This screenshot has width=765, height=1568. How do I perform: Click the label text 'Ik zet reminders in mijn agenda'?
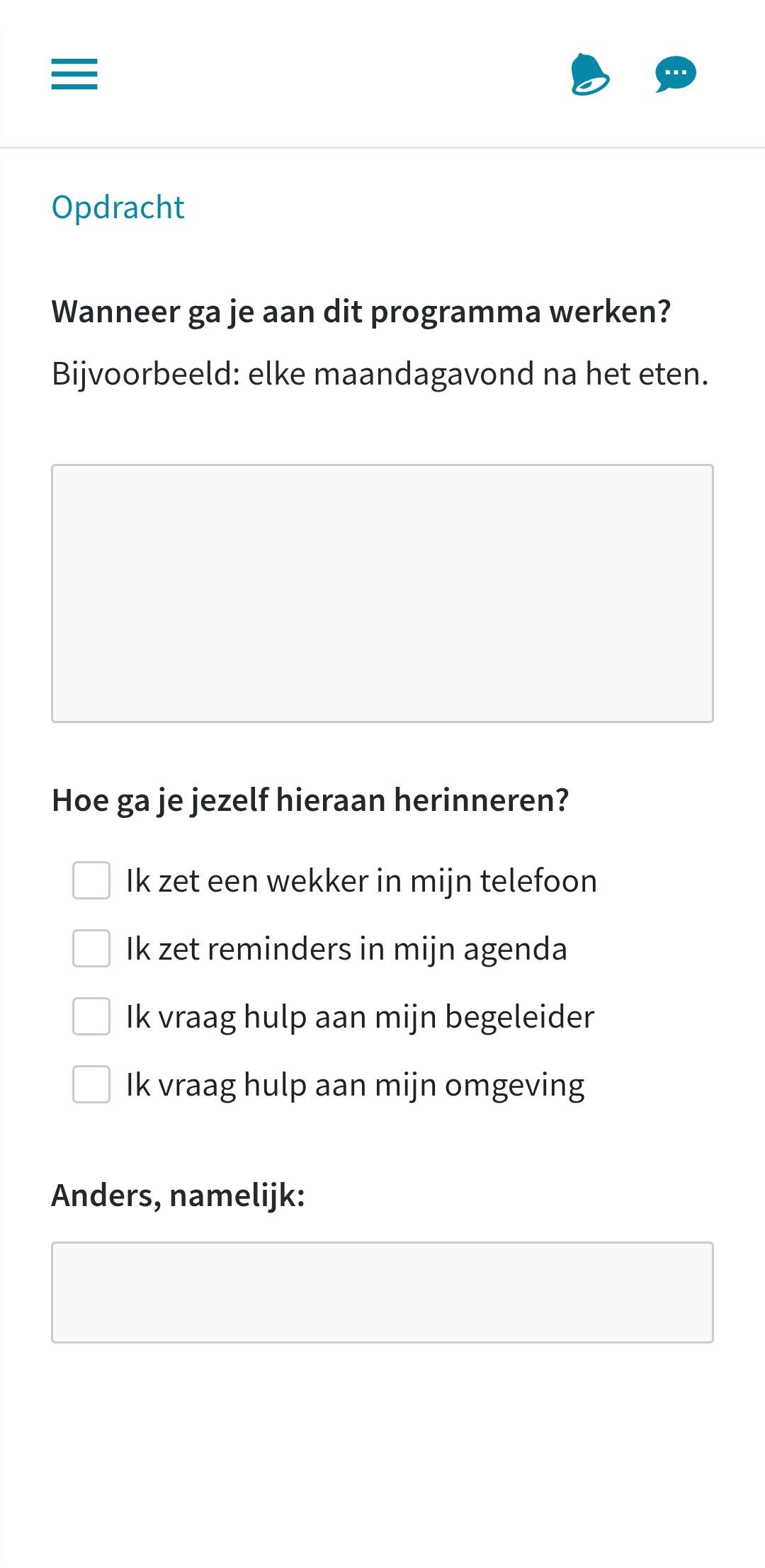click(346, 949)
